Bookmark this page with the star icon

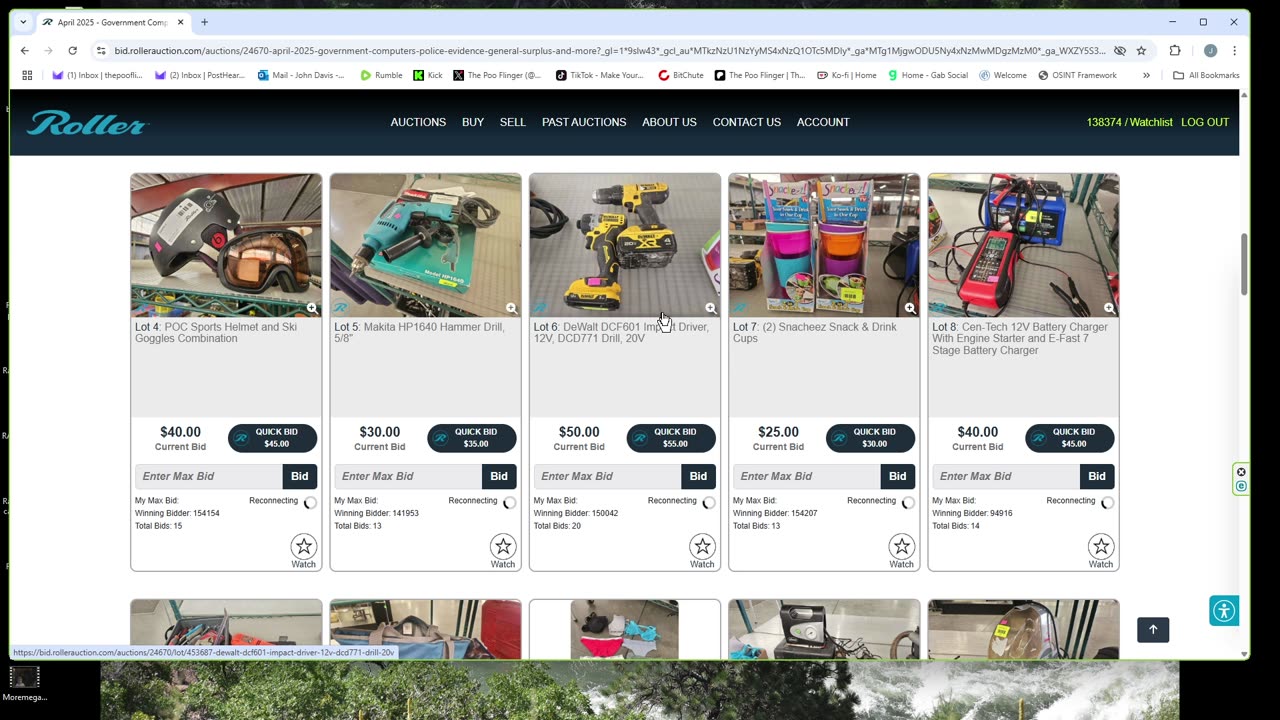coord(1141,50)
